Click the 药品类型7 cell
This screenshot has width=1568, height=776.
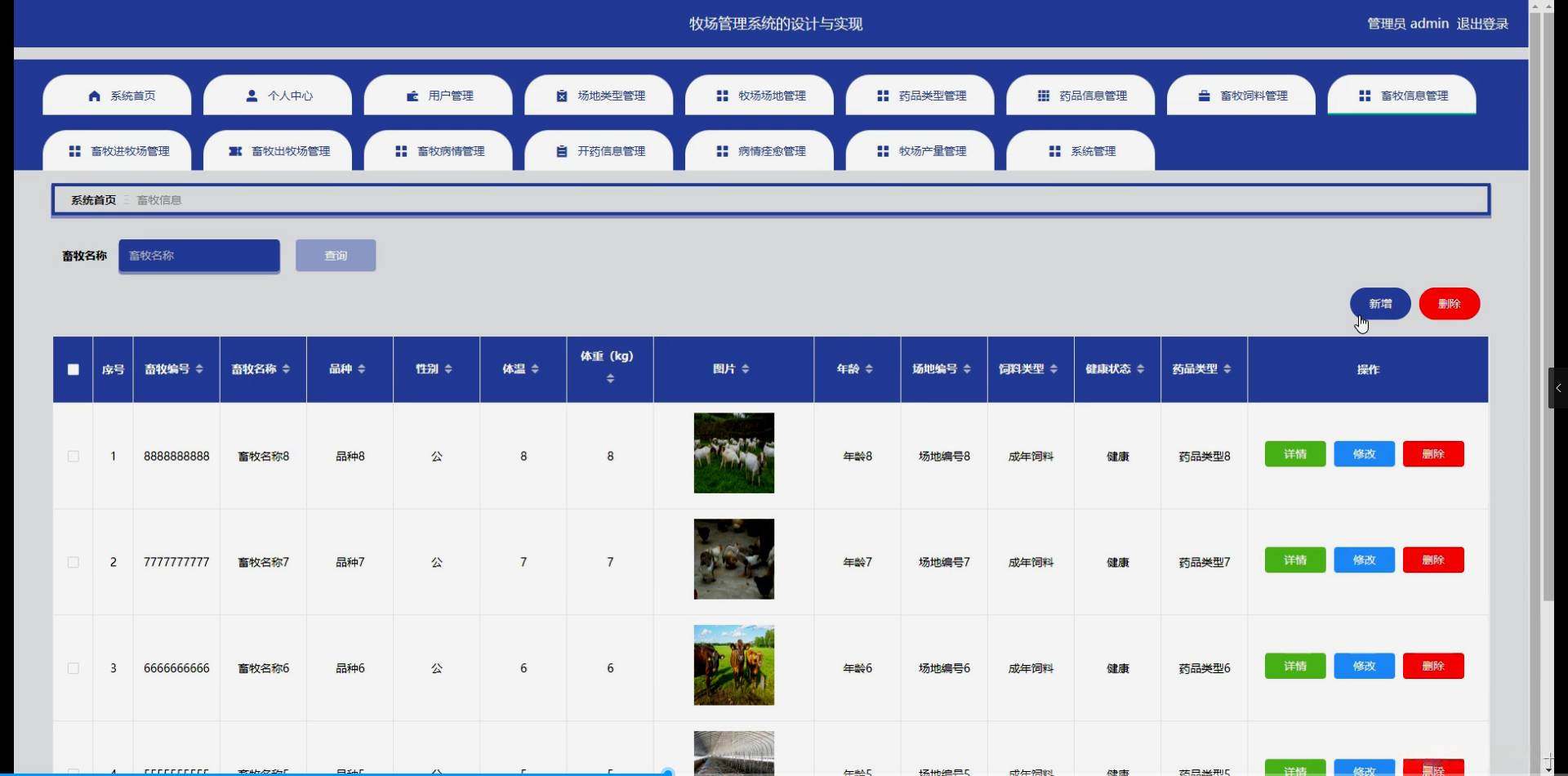[1205, 563]
